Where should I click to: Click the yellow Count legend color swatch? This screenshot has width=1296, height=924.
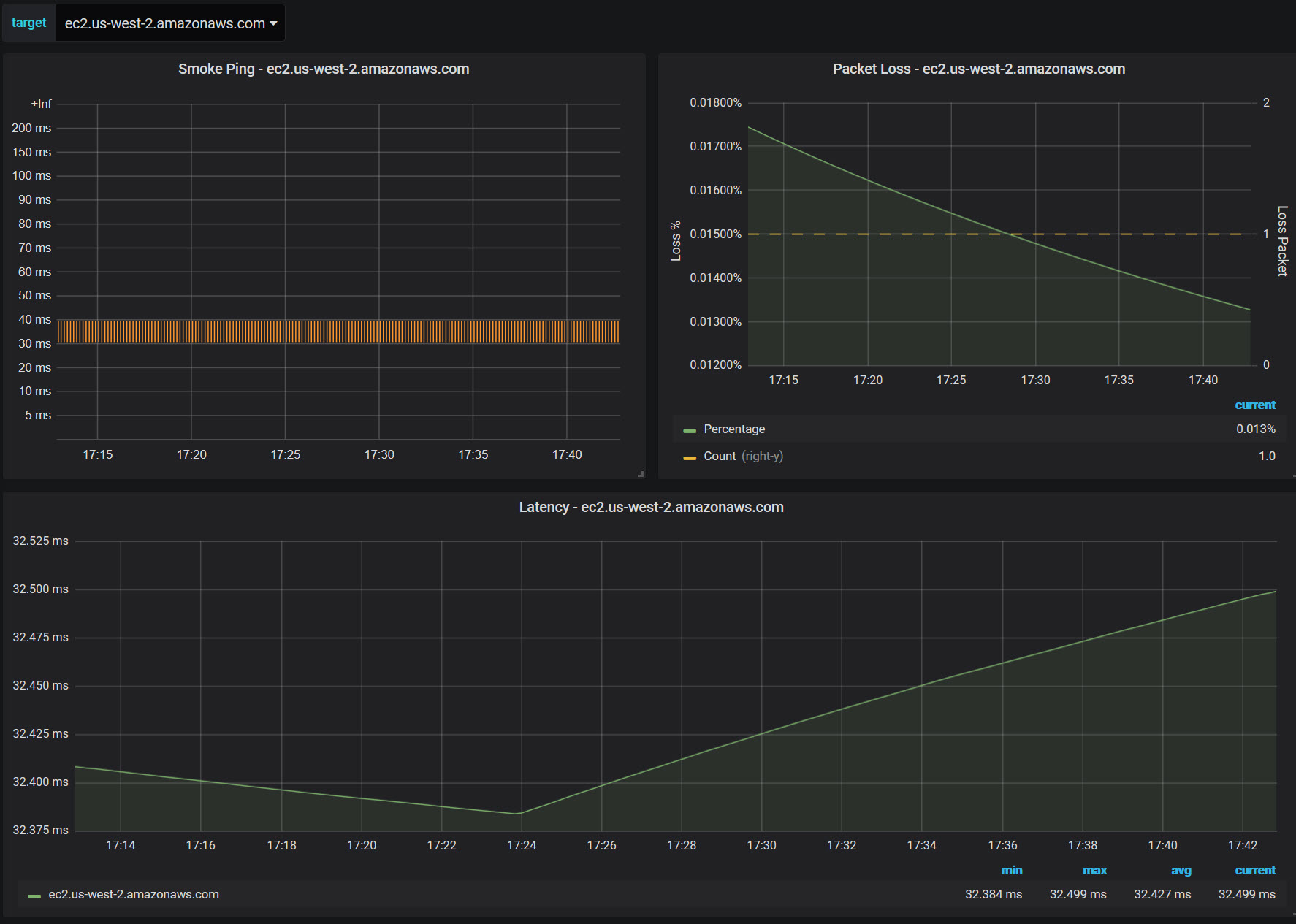click(x=690, y=457)
